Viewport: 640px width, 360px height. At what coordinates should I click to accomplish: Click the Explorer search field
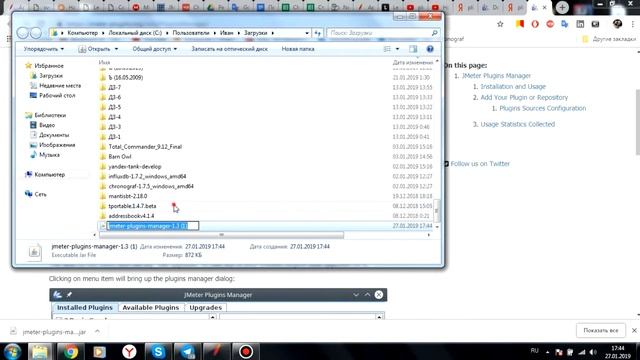[378, 33]
